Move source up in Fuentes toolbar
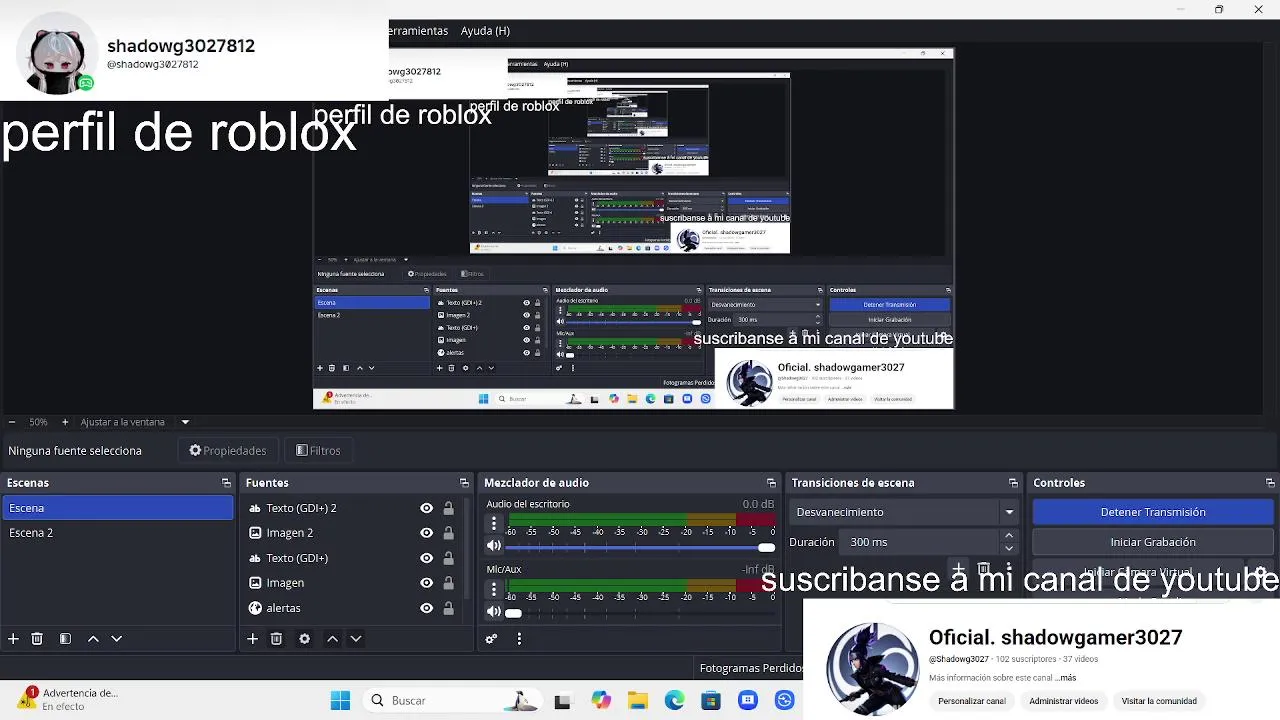This screenshot has height=720, width=1280. pyautogui.click(x=332, y=639)
